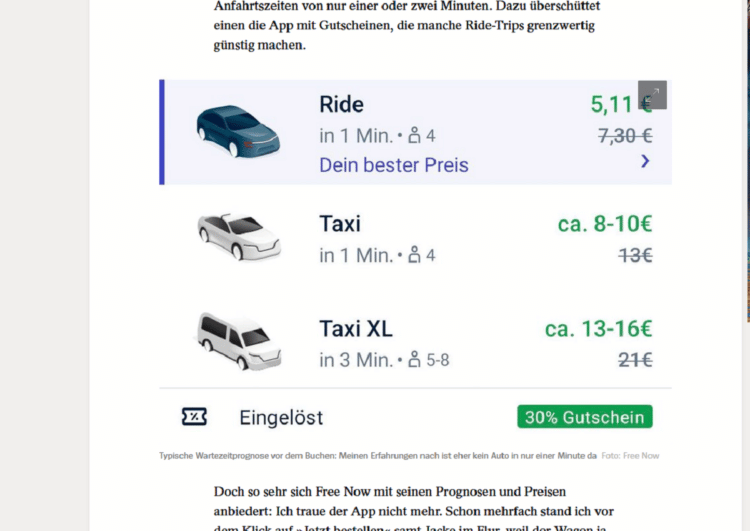Click the Dein bester Preis label
Image resolution: width=750 pixels, height=531 pixels.
(x=394, y=165)
